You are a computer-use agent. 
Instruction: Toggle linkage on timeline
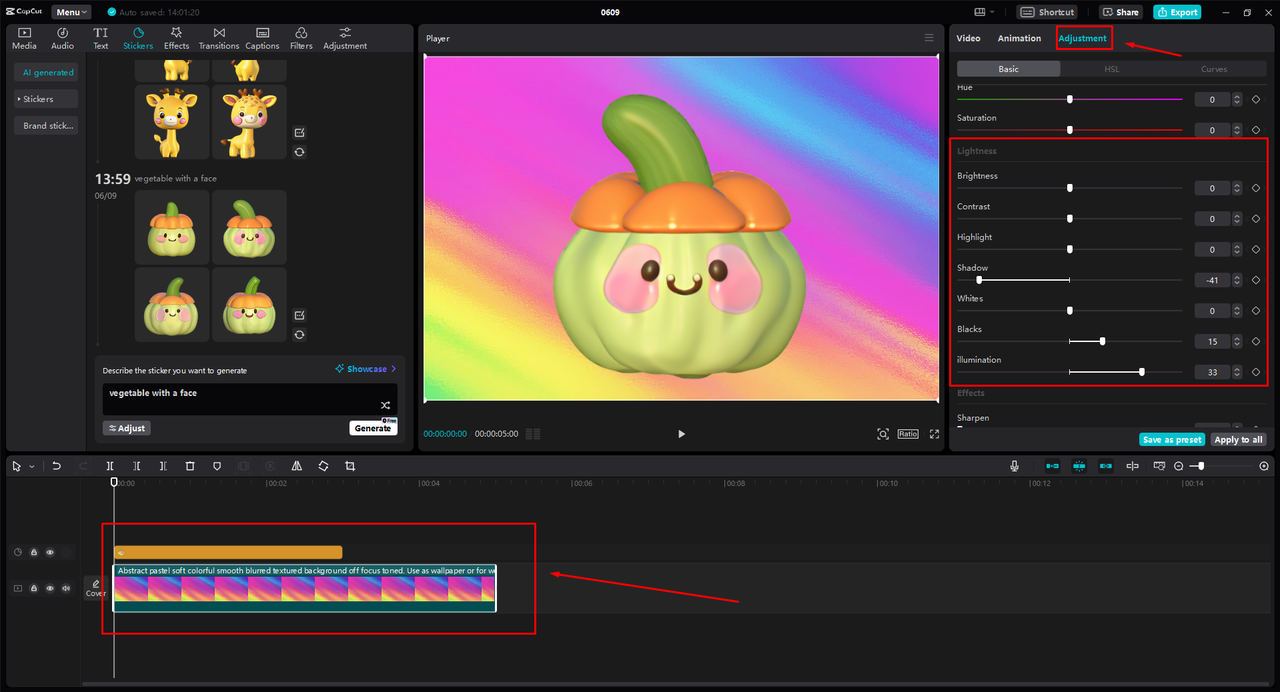click(x=1106, y=466)
